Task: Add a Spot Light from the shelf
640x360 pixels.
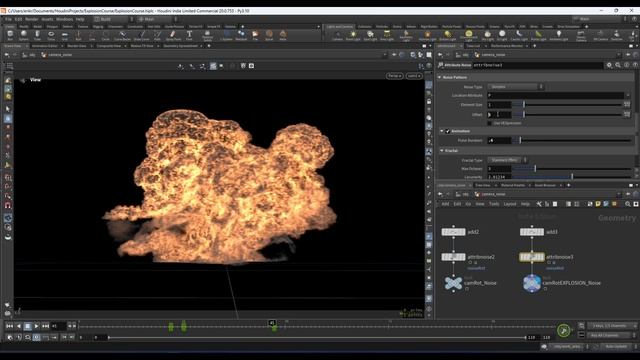Action: 370,36
